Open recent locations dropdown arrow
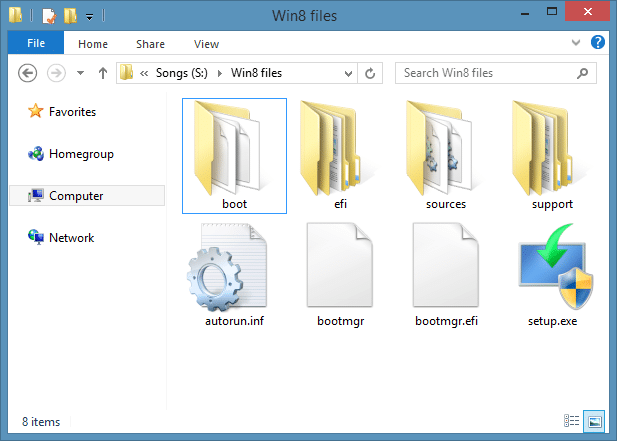This screenshot has height=441, width=617. [80, 73]
